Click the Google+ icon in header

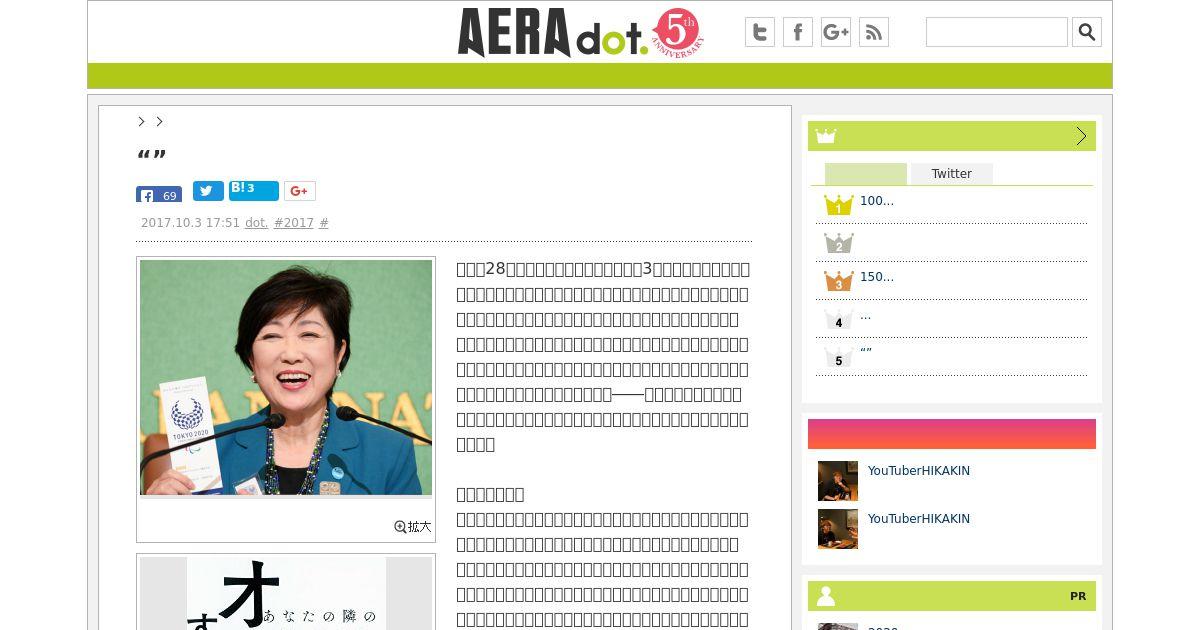tap(836, 32)
